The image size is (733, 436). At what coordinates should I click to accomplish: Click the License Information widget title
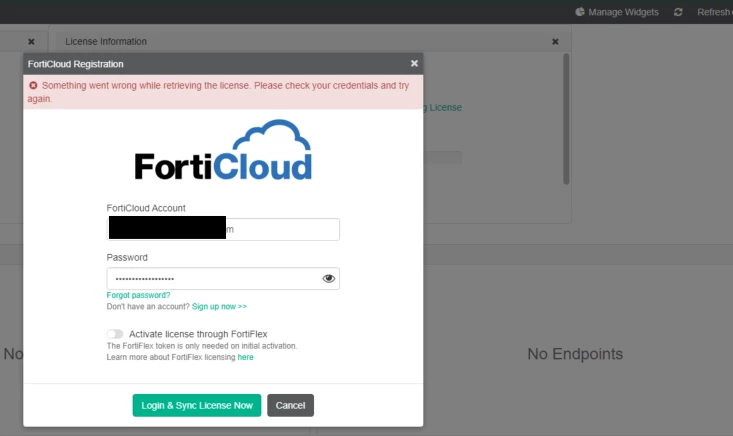click(106, 42)
